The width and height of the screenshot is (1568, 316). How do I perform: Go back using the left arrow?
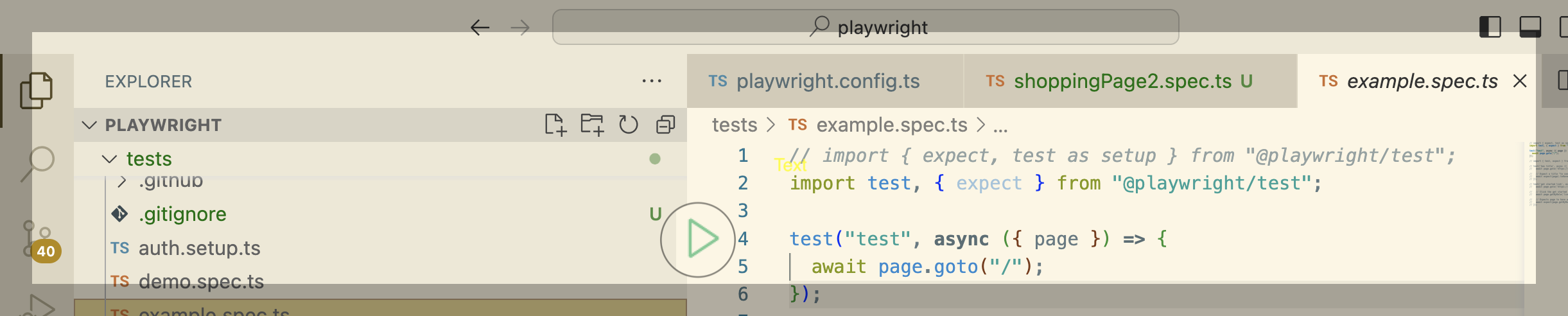tap(480, 28)
